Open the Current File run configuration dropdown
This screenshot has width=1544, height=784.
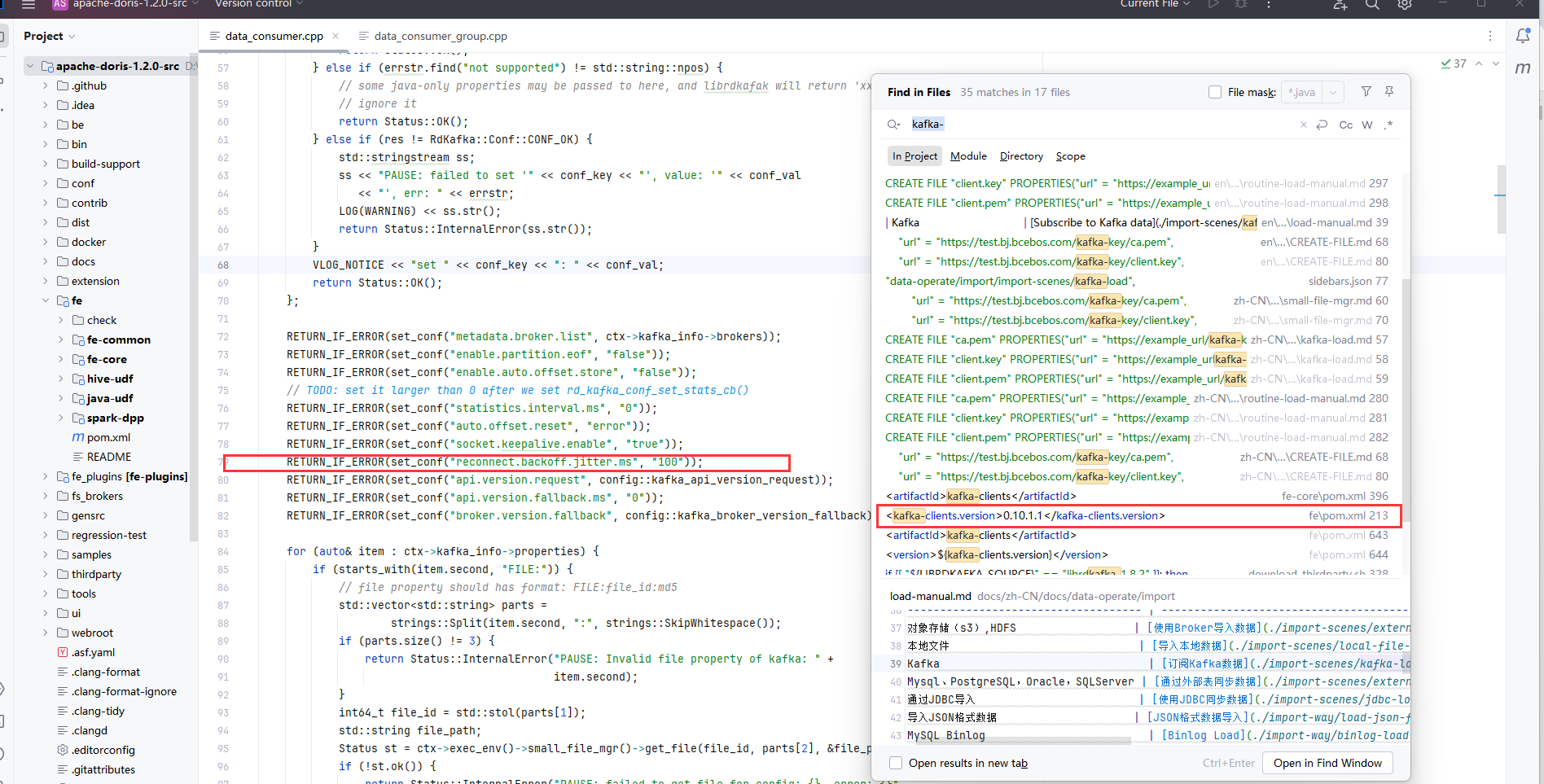click(1155, 4)
